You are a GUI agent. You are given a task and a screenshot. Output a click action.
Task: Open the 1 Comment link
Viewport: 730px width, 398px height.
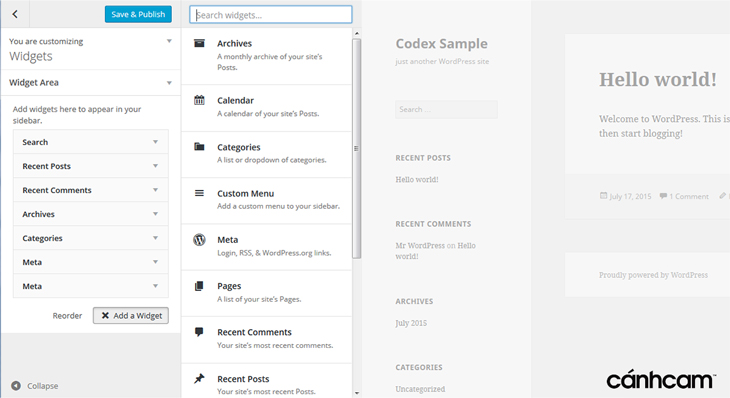(689, 196)
